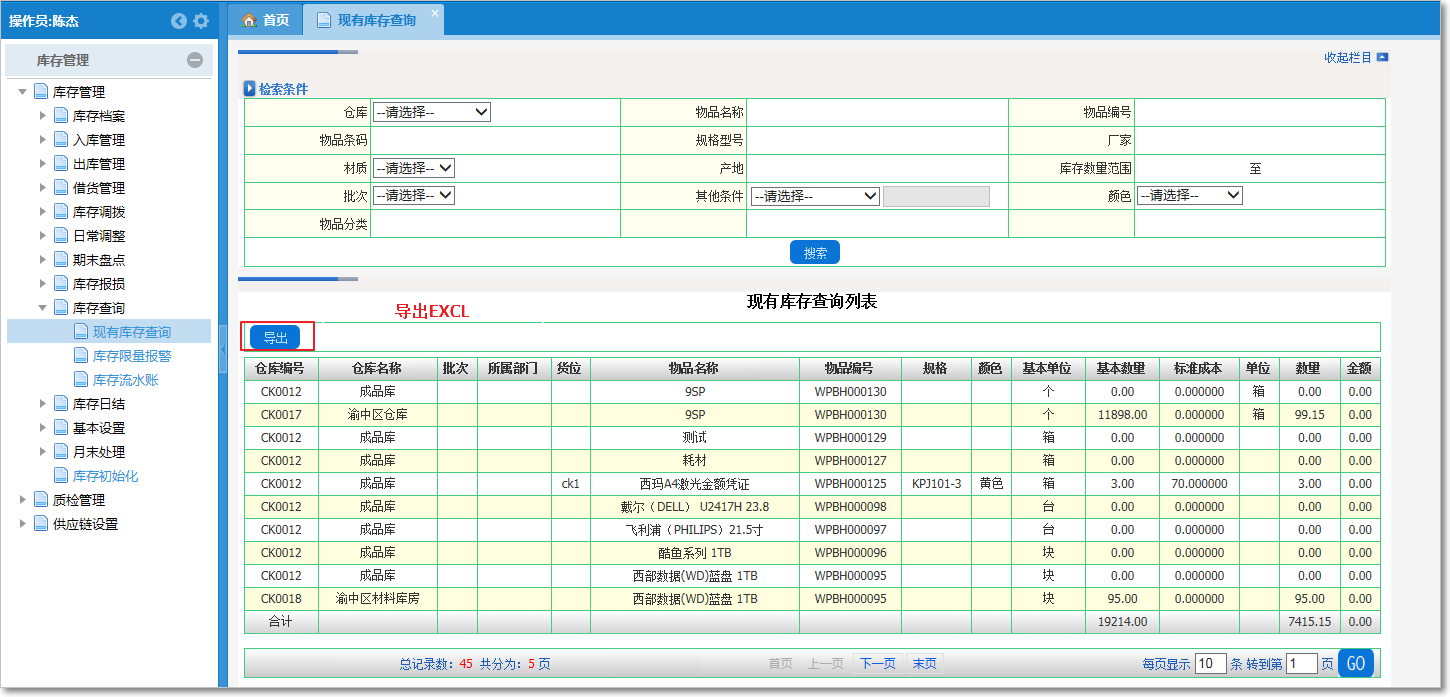Click the 检索条件 arrow icon
Image resolution: width=1450 pixels, height=697 pixels.
(250, 89)
